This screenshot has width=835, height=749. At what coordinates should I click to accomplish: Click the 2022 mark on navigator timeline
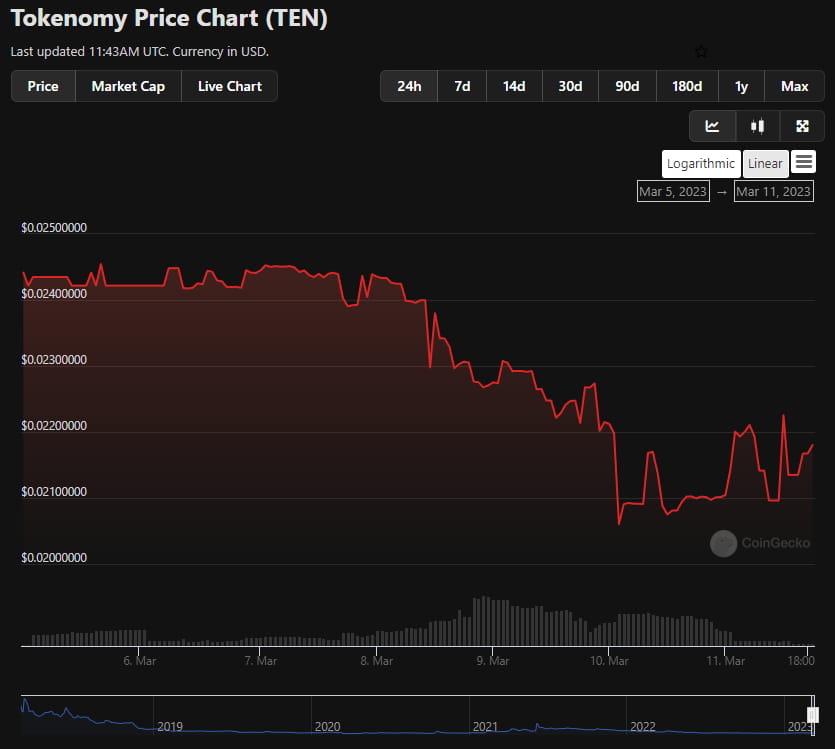[643, 726]
